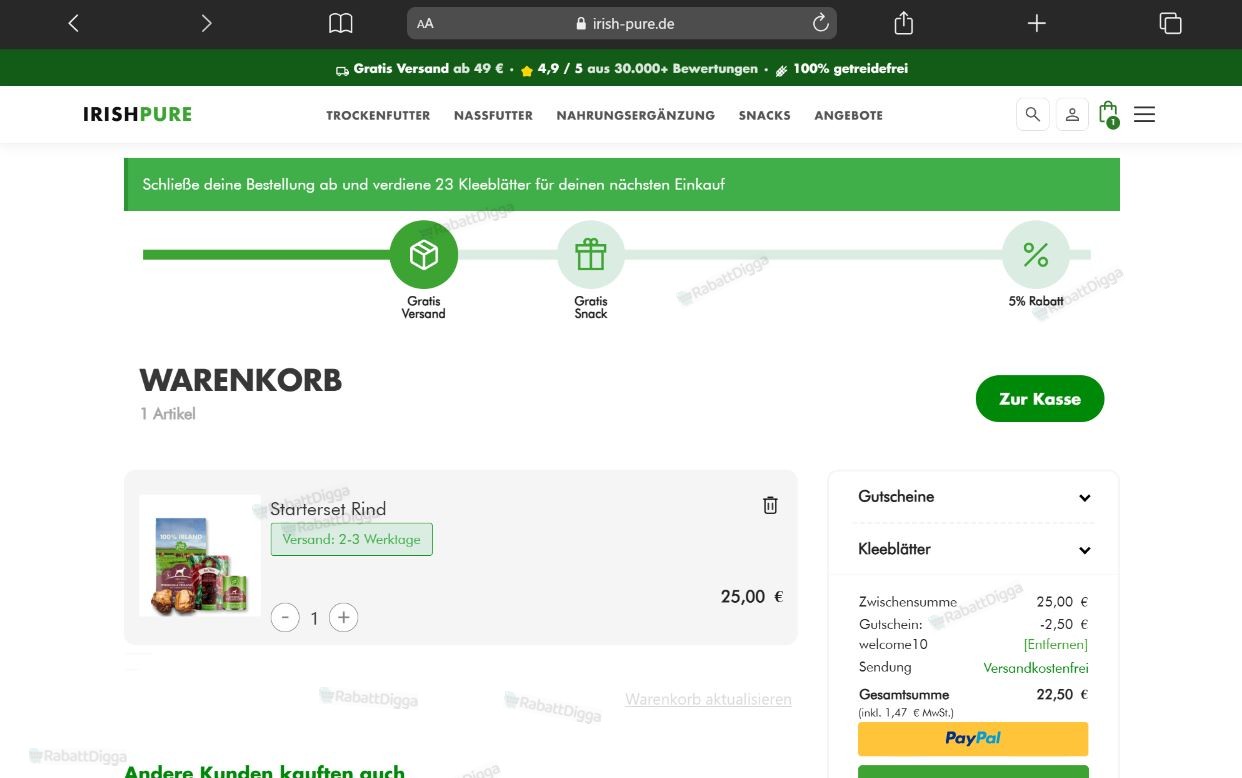Pay with the PayPal button
The image size is (1242, 778).
(973, 739)
